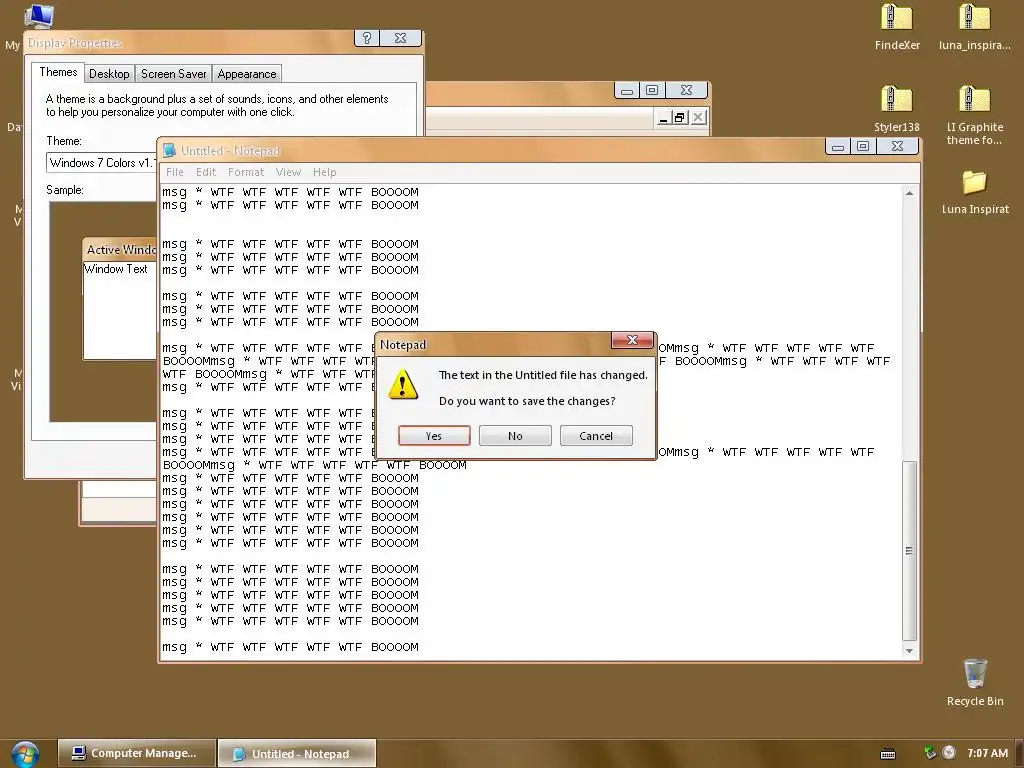Click the Window Text sample preview

tap(116, 269)
